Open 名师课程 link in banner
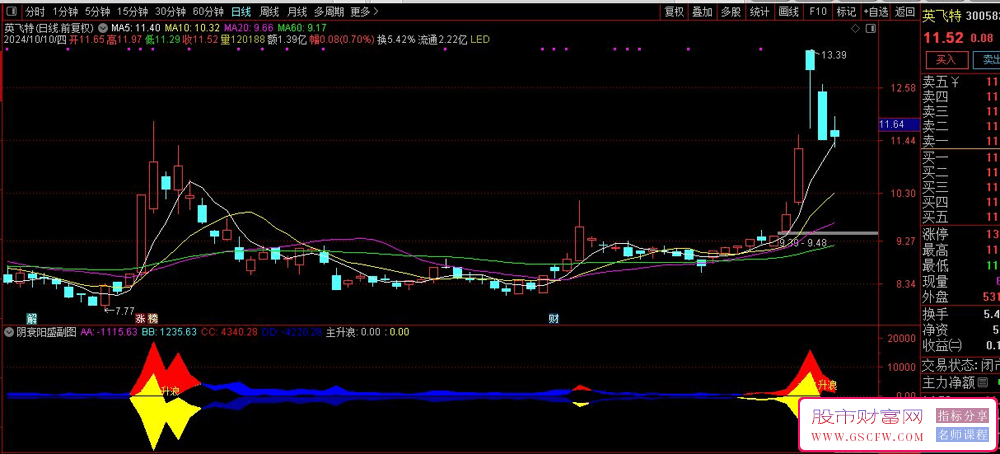This screenshot has width=1000, height=454. tap(961, 435)
